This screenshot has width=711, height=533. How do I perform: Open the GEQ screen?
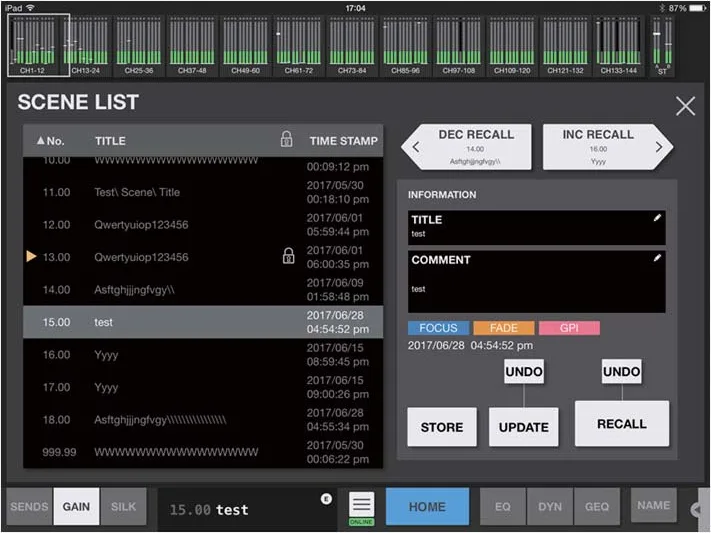click(x=597, y=506)
